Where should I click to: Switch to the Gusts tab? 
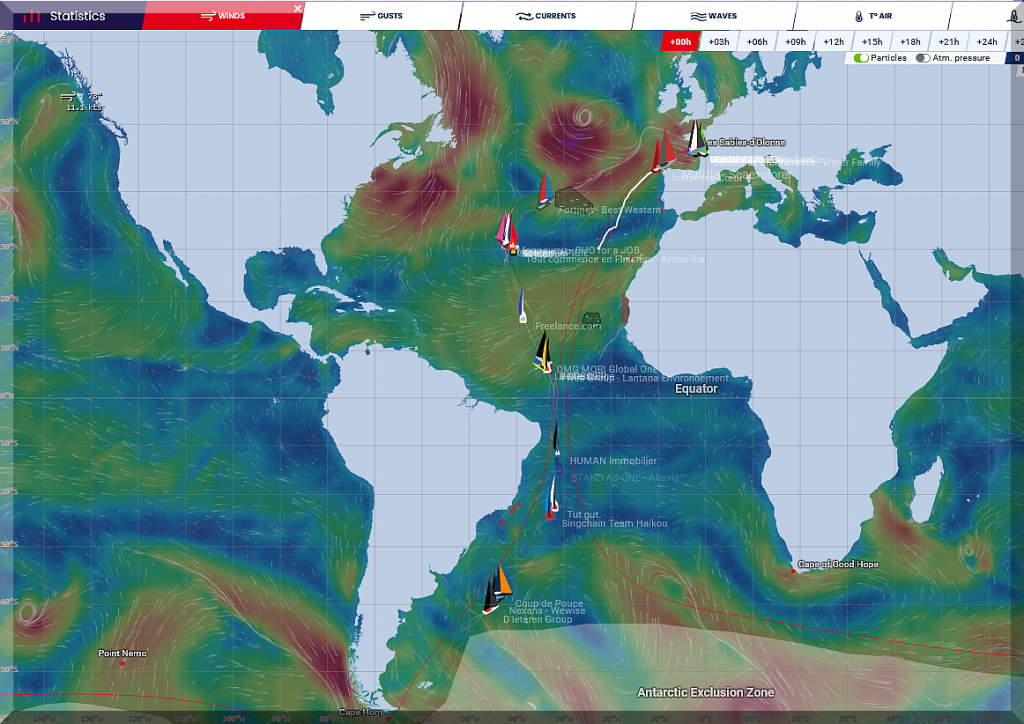(x=381, y=16)
